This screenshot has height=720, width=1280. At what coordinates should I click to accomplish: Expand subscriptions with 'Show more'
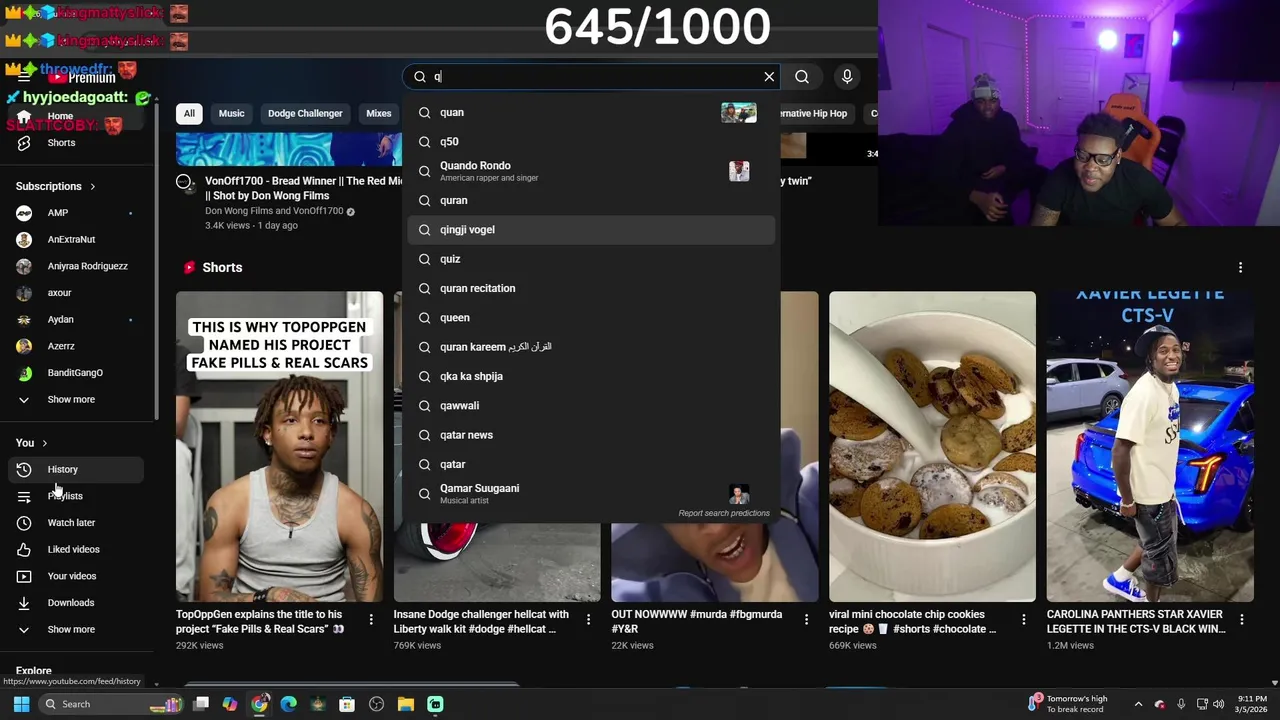76,399
